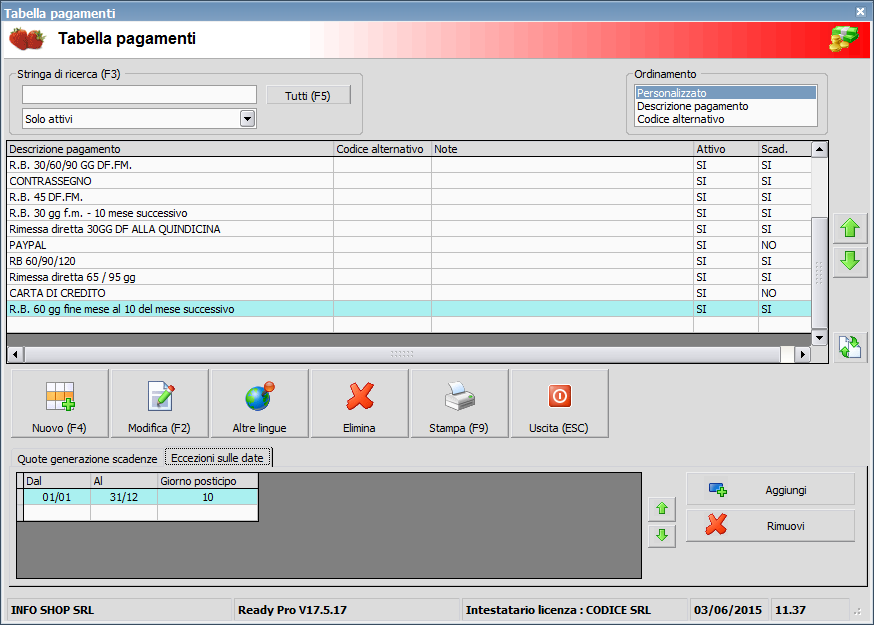This screenshot has width=874, height=625.
Task: Select the PAYPAL payment row
Action: pyautogui.click(x=409, y=245)
